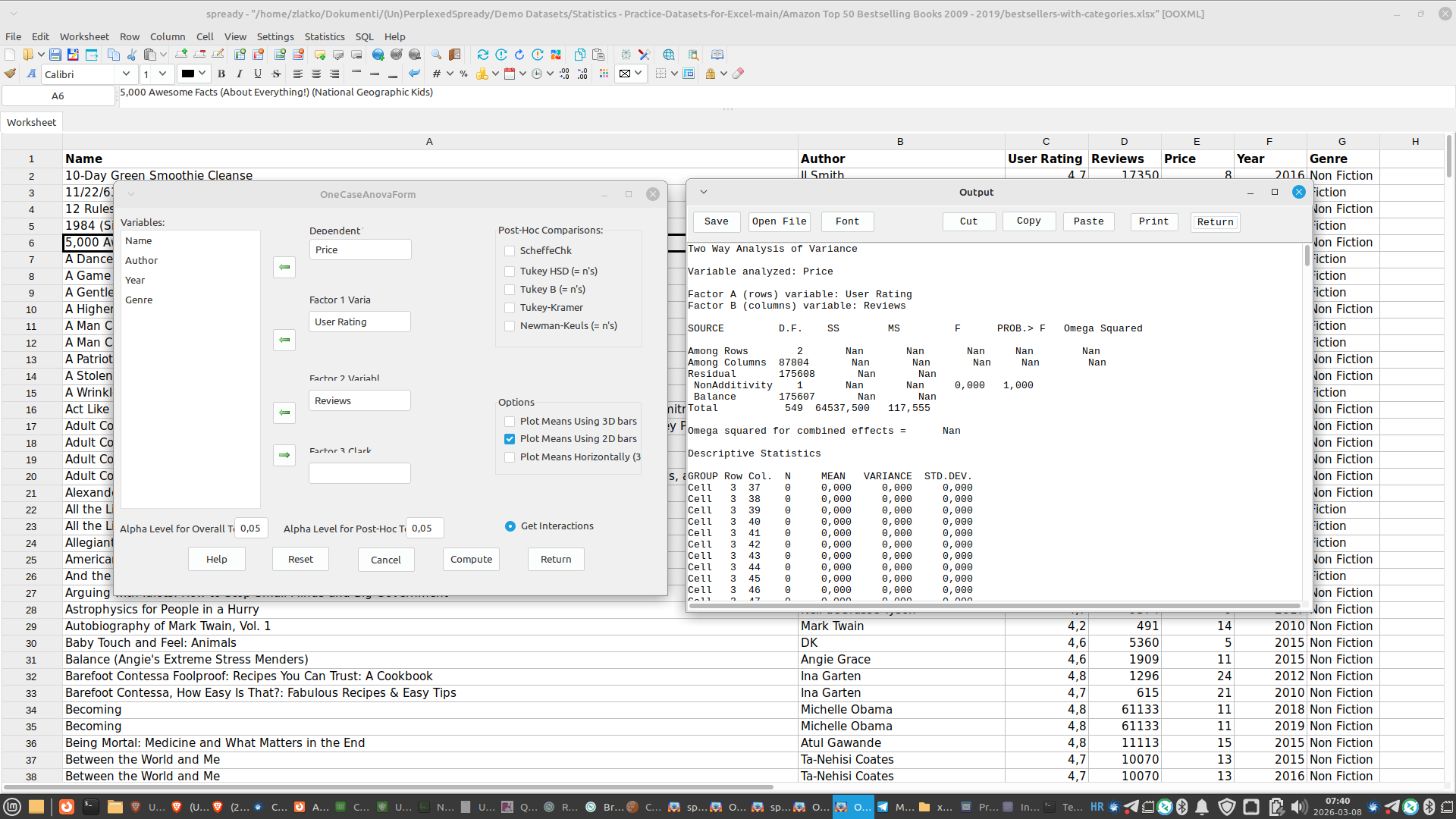
Task: Expand the font size dropdown
Action: click(x=162, y=74)
